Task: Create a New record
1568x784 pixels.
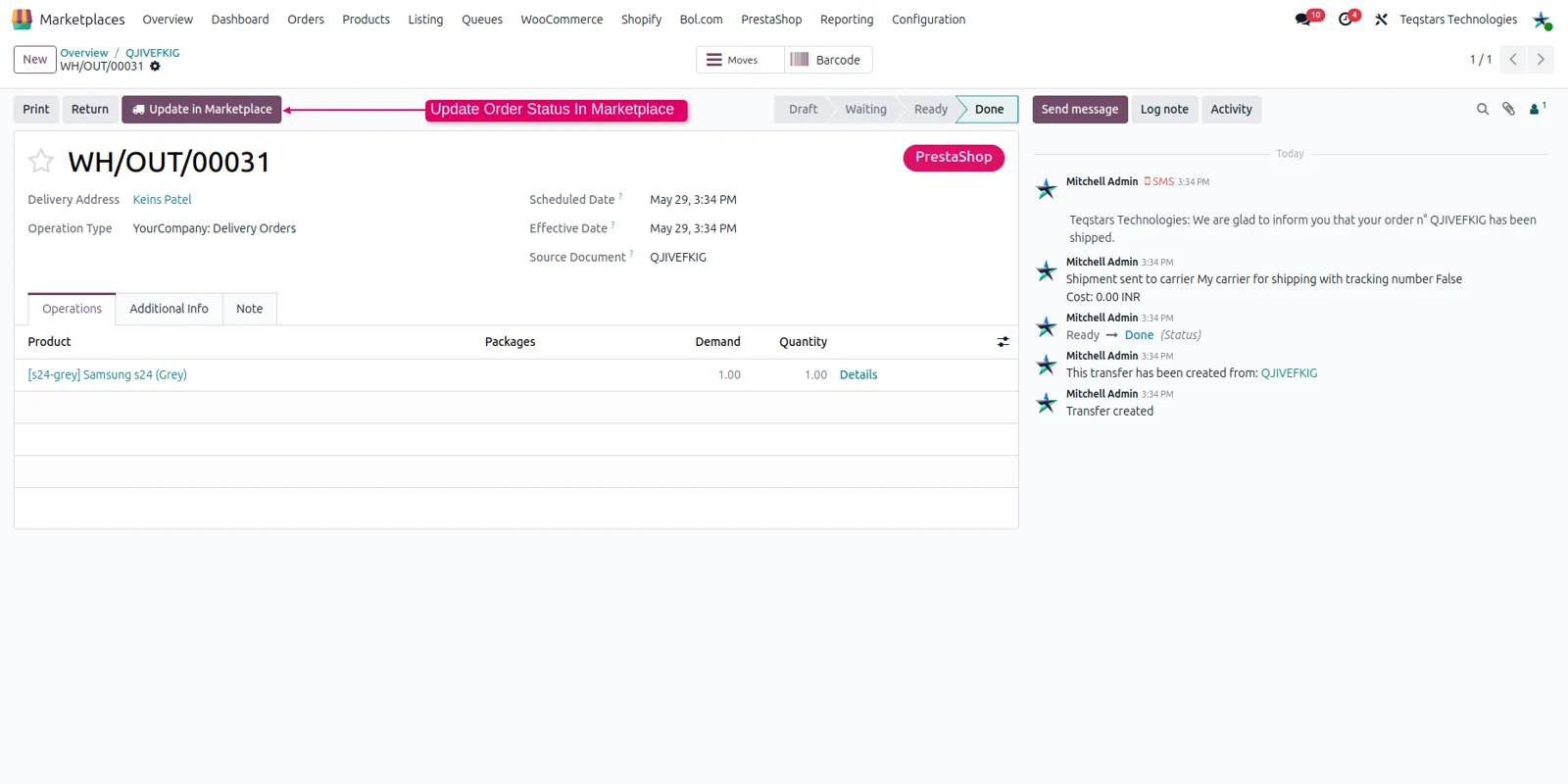Action: point(35,60)
